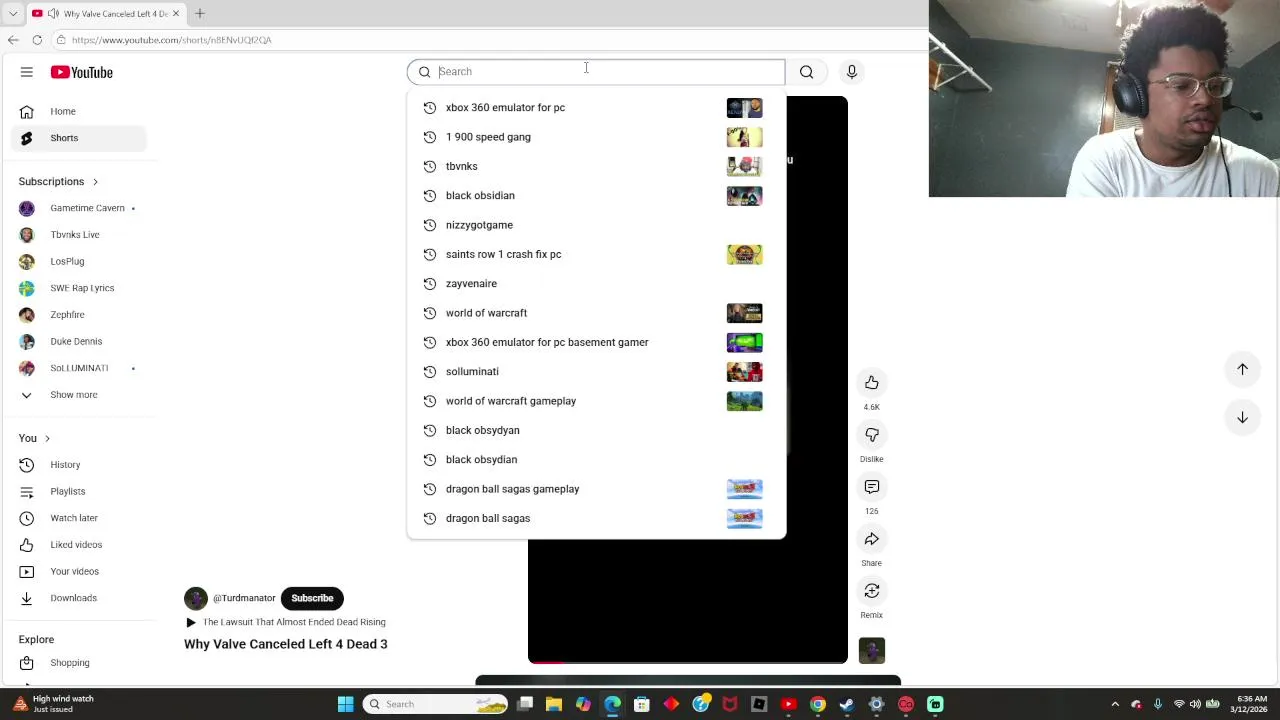
Task: Expand Show more subscriptions
Action: [78, 395]
